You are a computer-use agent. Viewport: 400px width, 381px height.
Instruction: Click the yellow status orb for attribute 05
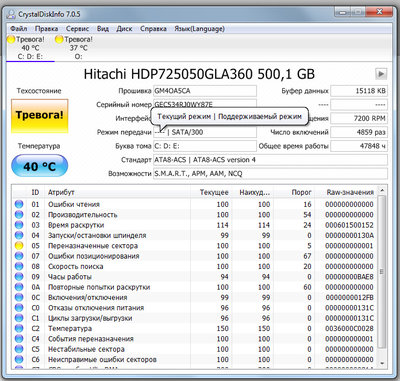(x=19, y=246)
